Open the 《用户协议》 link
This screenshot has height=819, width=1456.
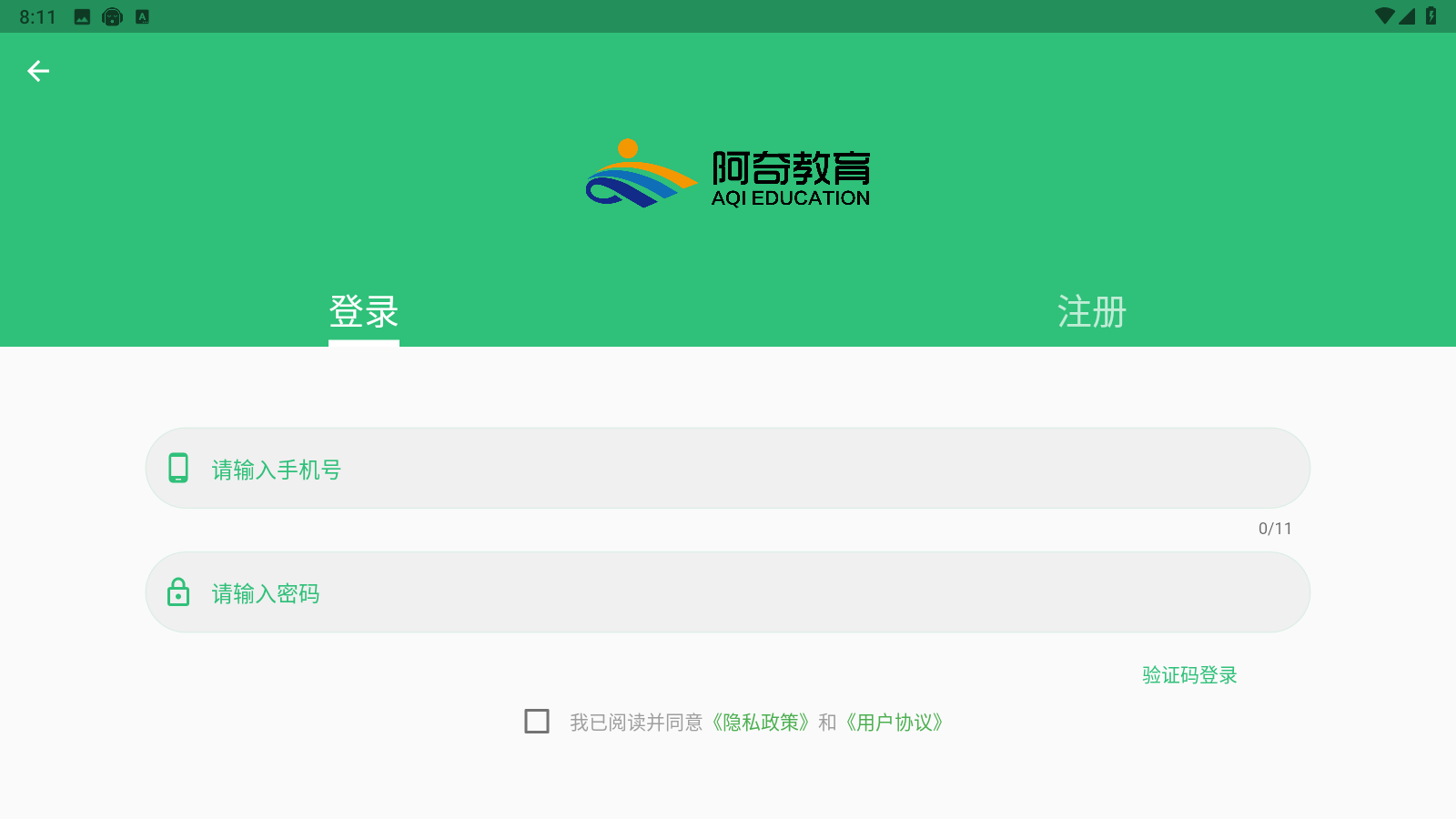click(895, 723)
